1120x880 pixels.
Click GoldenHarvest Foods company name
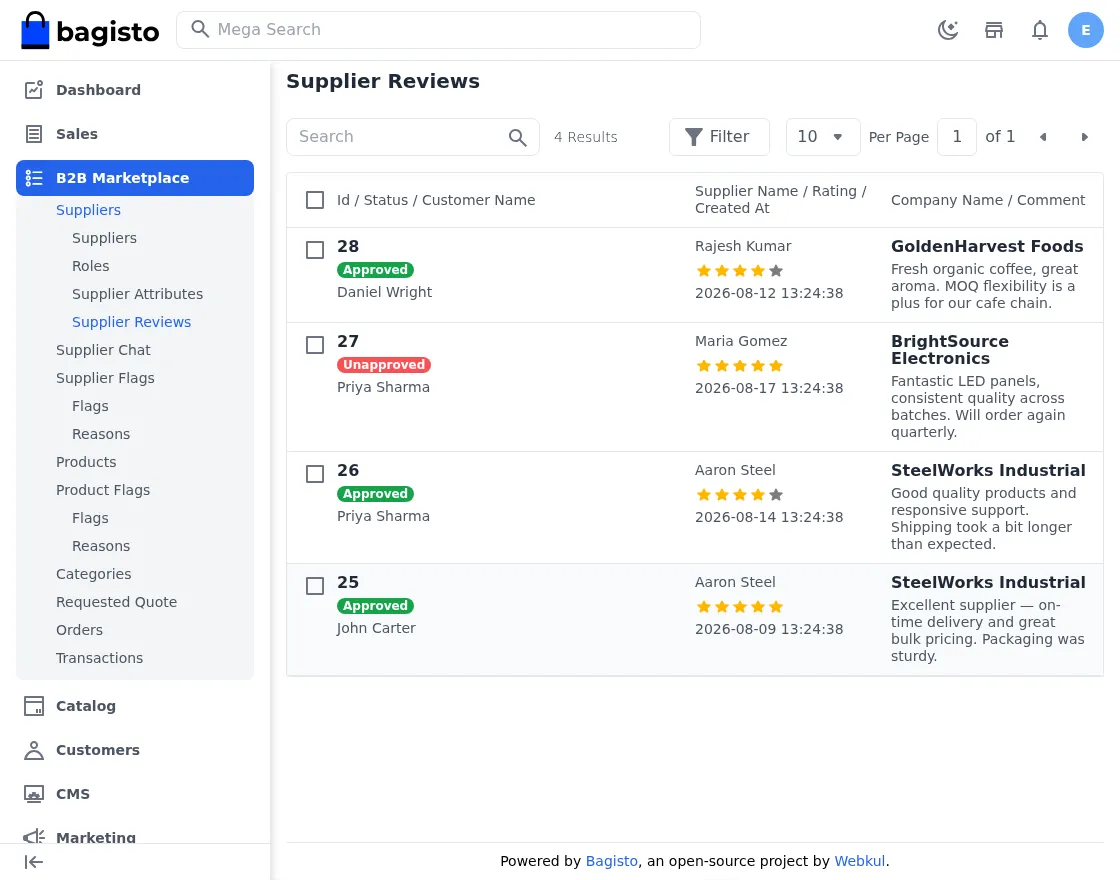pyautogui.click(x=986, y=246)
